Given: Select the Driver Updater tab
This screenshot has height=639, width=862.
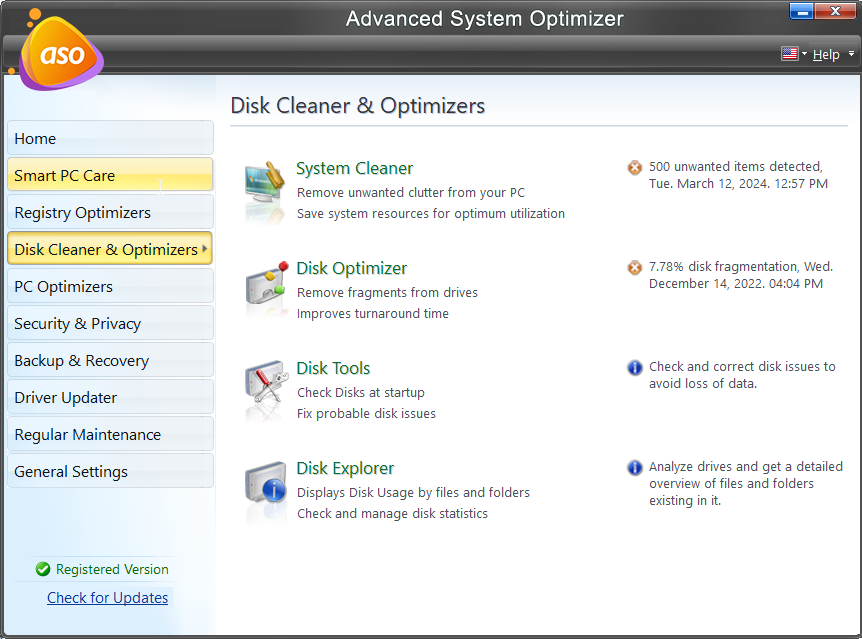Looking at the screenshot, I should 110,397.
